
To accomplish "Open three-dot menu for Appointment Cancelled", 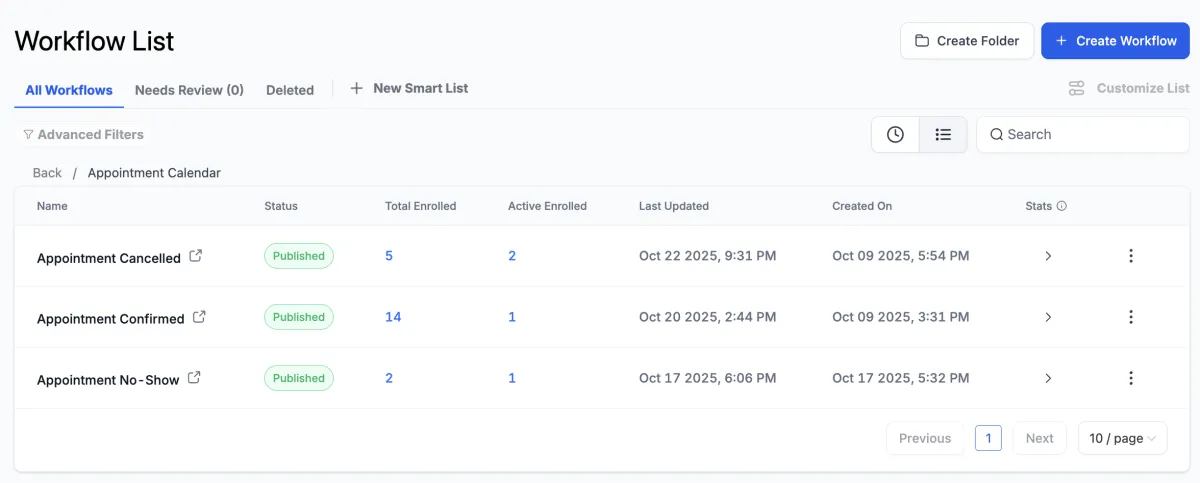I will (x=1131, y=256).
